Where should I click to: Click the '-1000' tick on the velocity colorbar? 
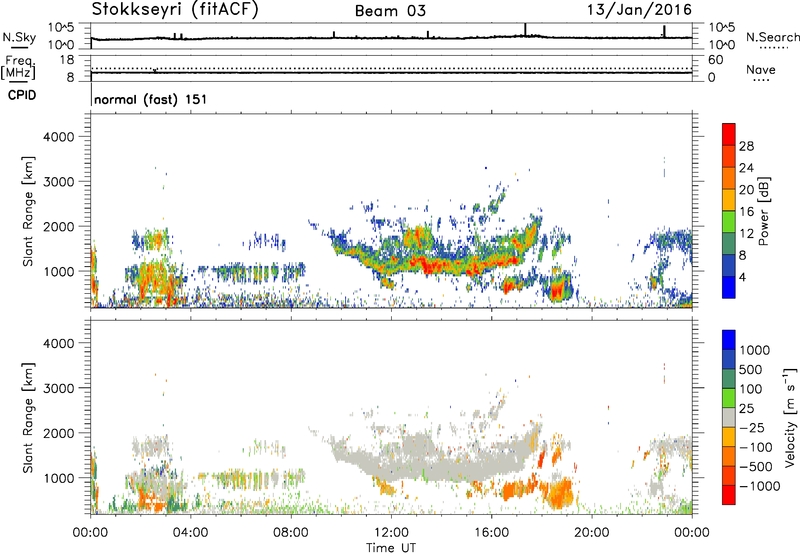[760, 486]
